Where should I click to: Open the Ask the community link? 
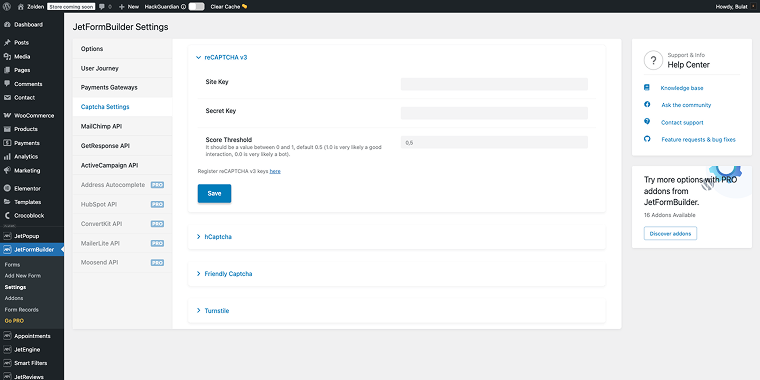click(686, 105)
